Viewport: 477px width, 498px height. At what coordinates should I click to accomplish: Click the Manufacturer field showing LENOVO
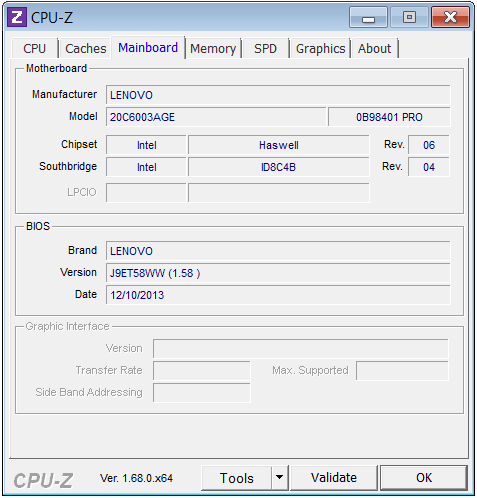pos(278,95)
